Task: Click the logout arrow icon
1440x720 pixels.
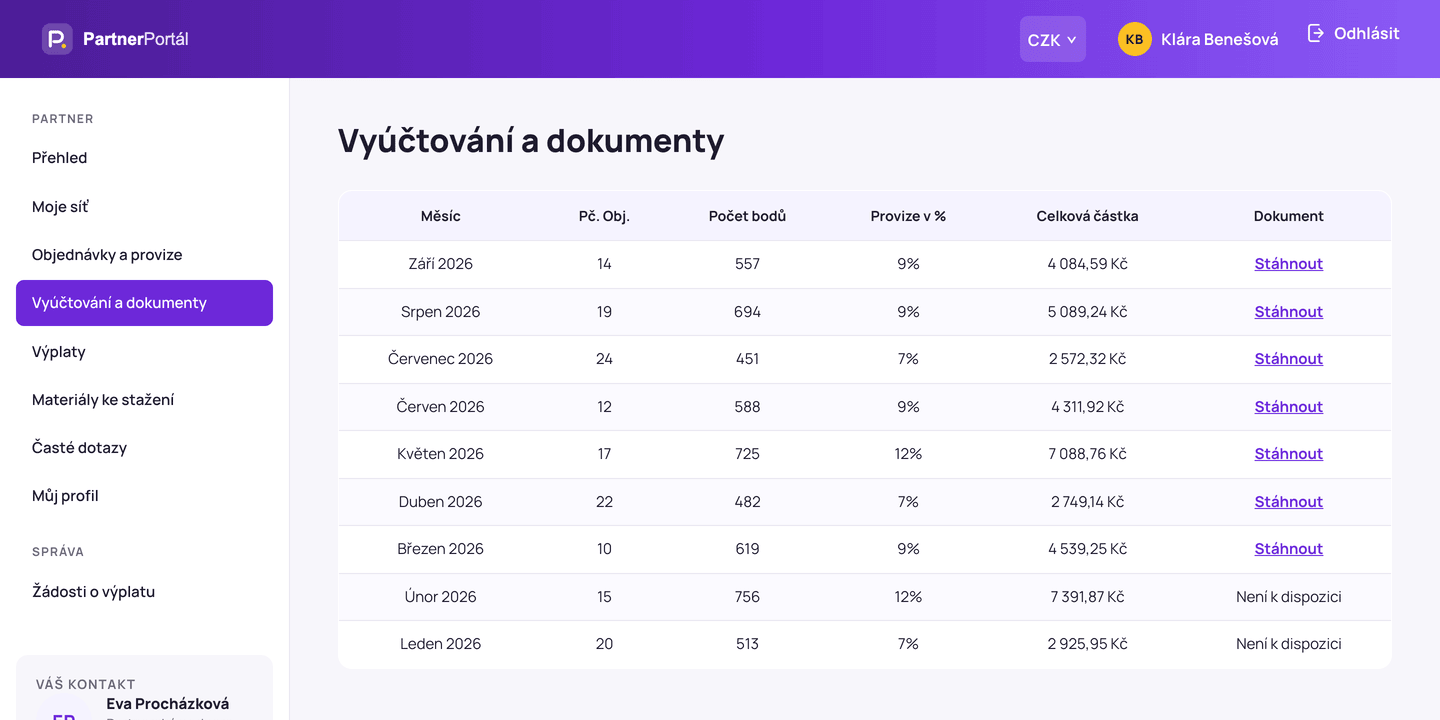Action: pyautogui.click(x=1316, y=33)
